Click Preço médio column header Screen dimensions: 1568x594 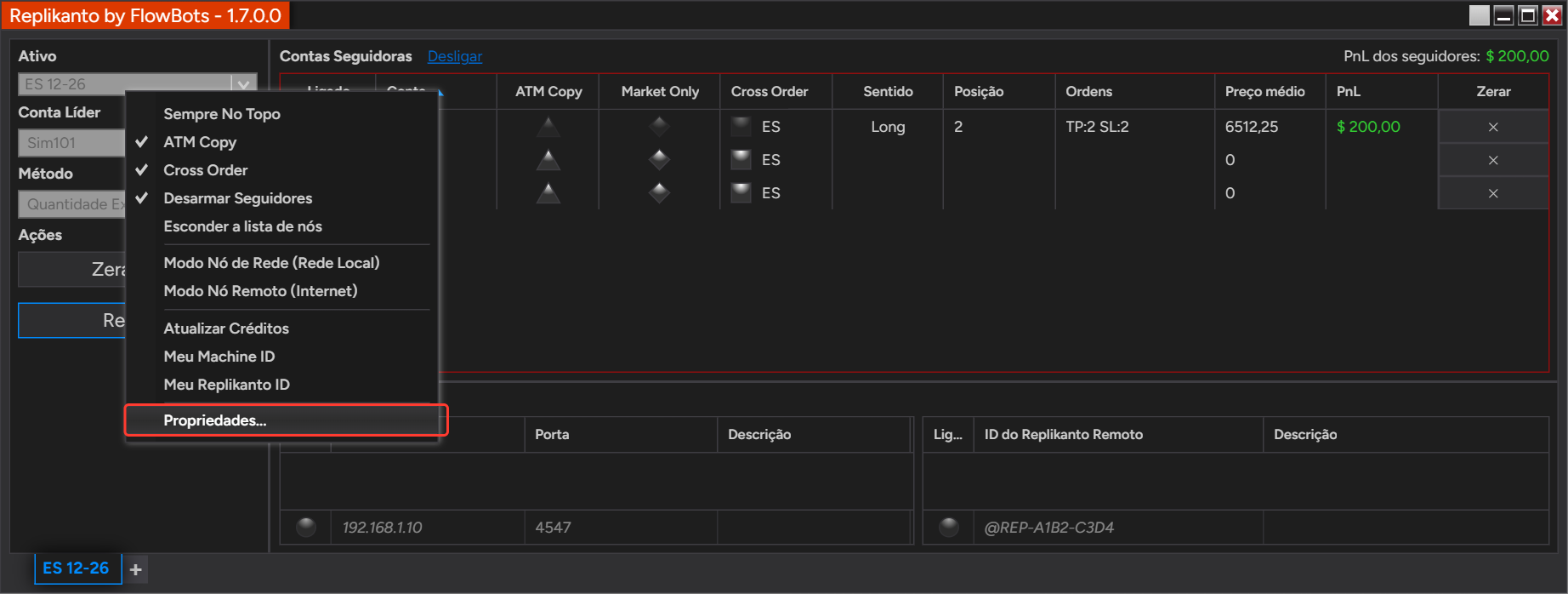(x=1270, y=91)
